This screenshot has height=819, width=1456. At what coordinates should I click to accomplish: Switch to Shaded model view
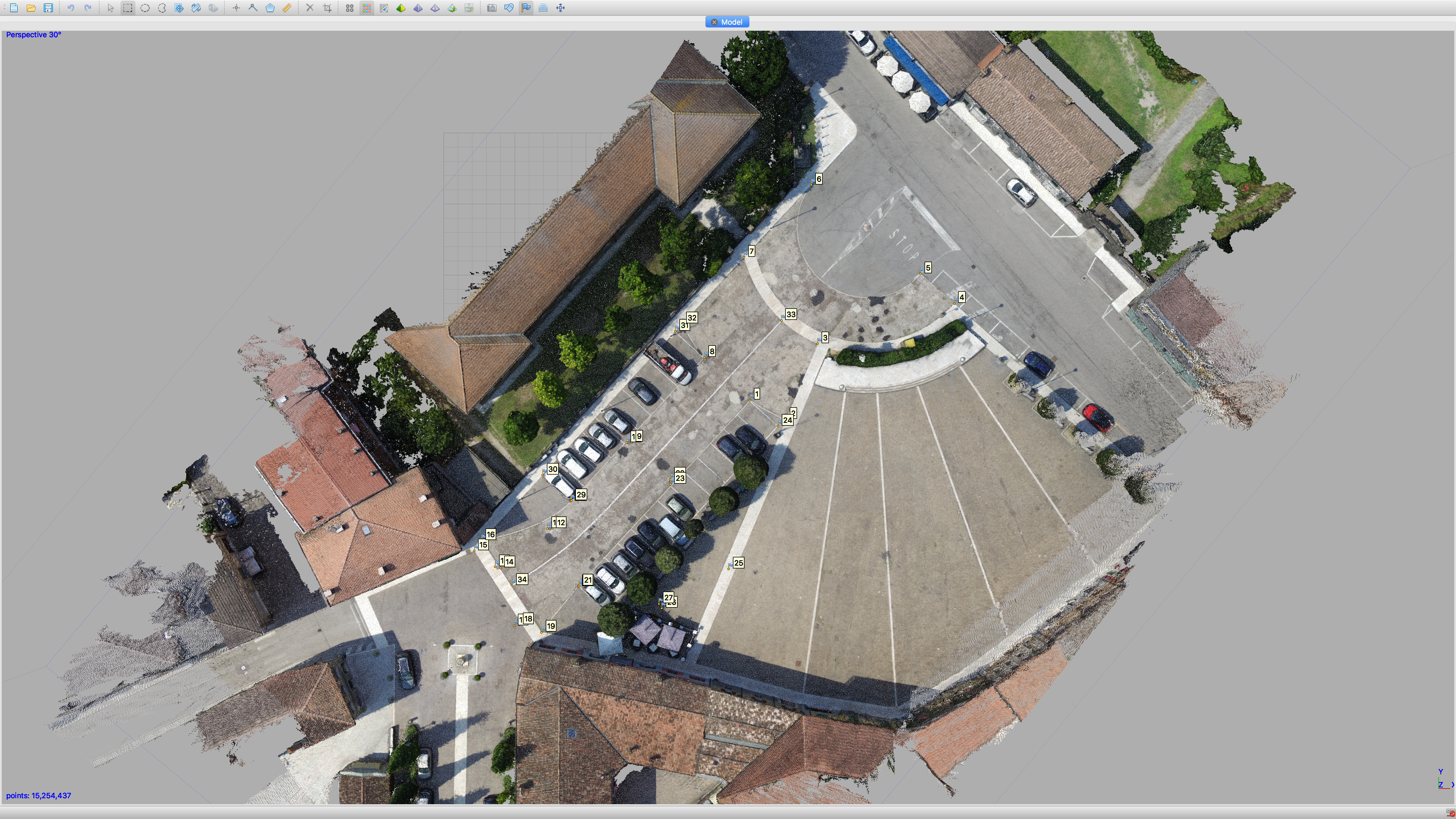pyautogui.click(x=401, y=8)
